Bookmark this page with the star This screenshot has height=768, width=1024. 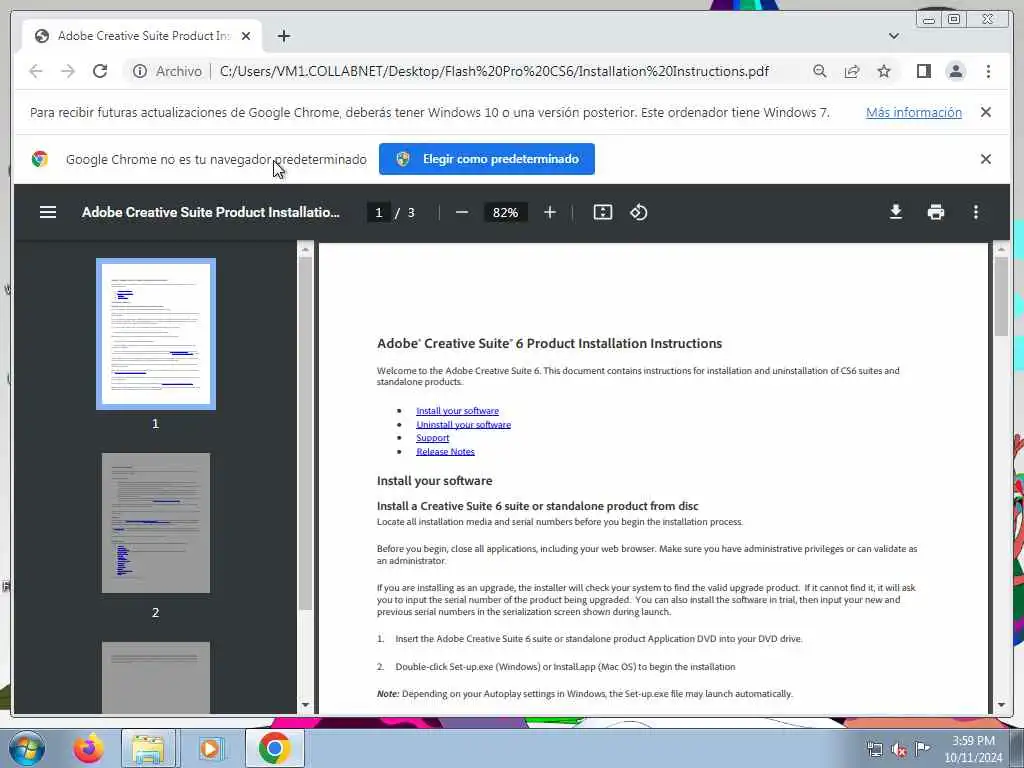pyautogui.click(x=884, y=71)
